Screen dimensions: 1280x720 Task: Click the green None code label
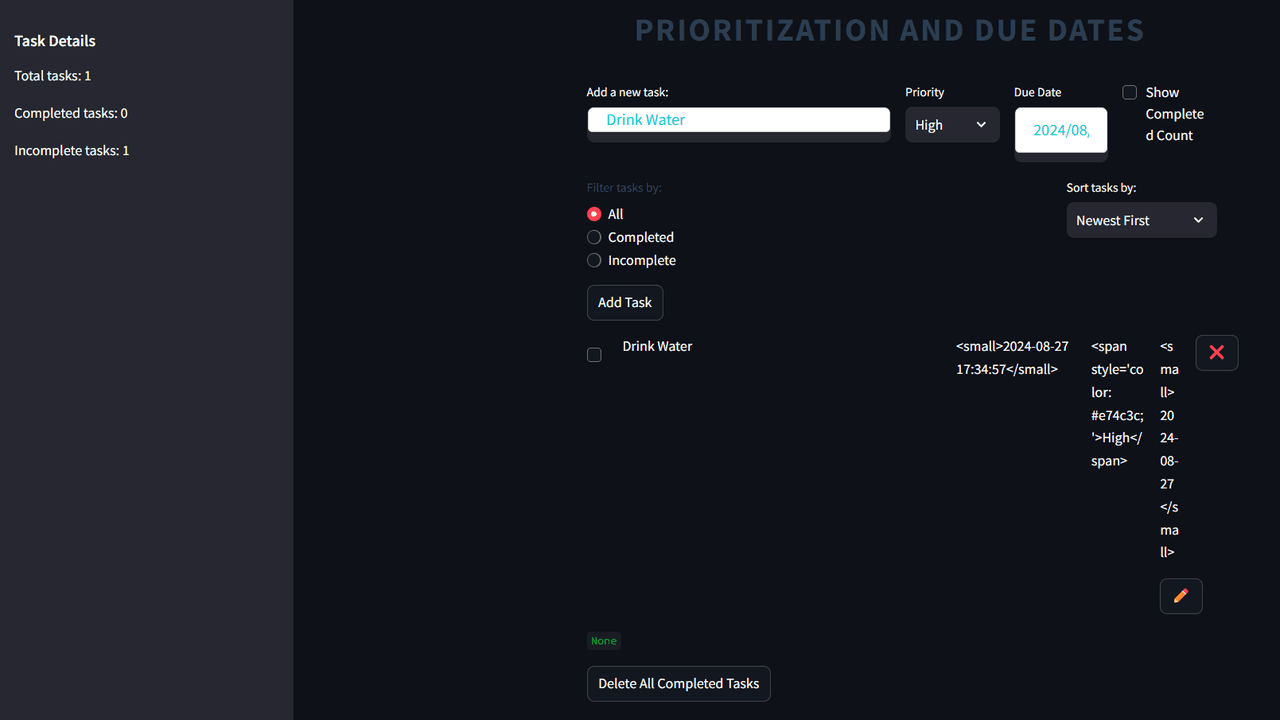click(604, 641)
